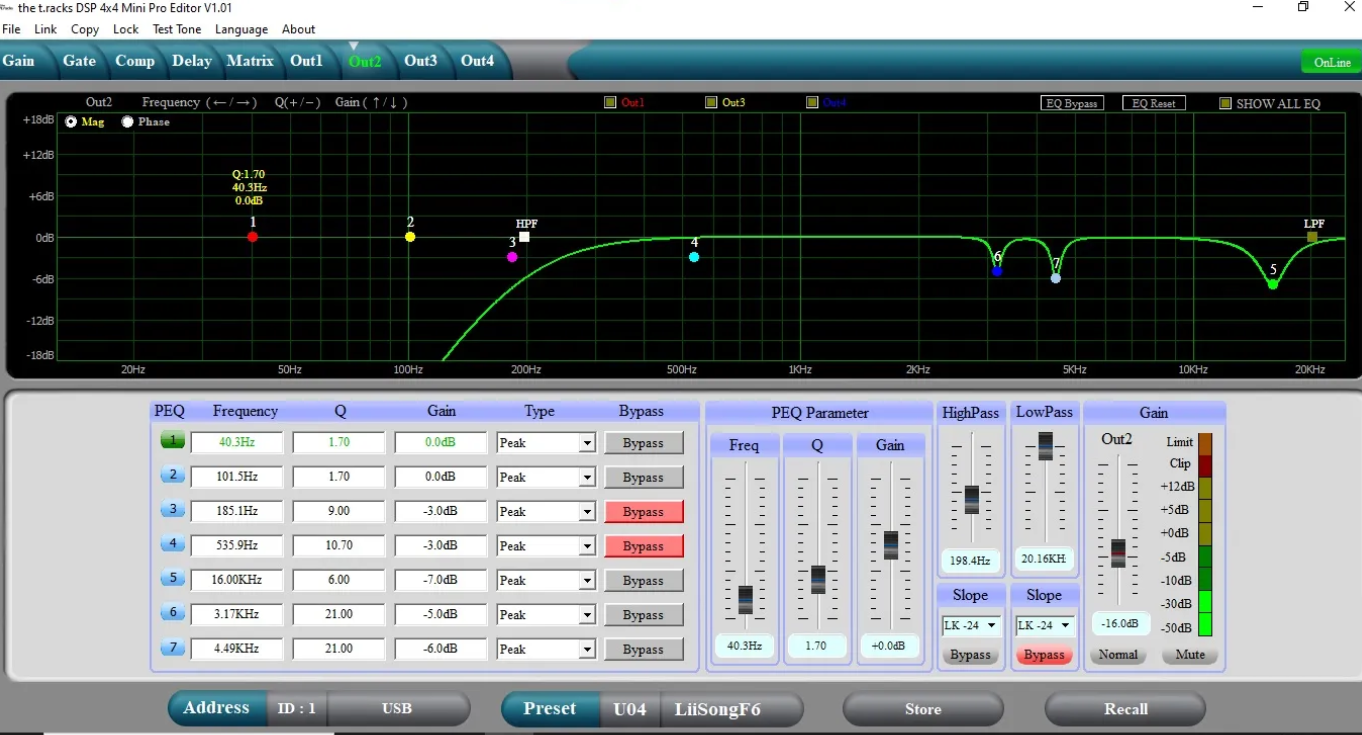Select PEQ band 4 number button
Viewport: 1362px width, 735px height.
[173, 545]
